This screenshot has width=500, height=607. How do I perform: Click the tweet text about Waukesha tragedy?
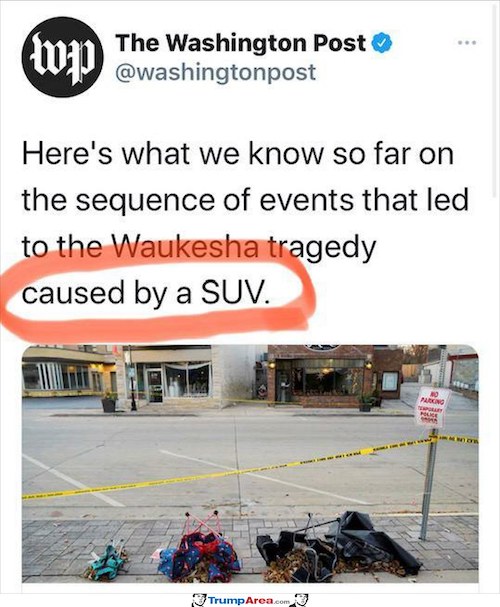point(245,224)
